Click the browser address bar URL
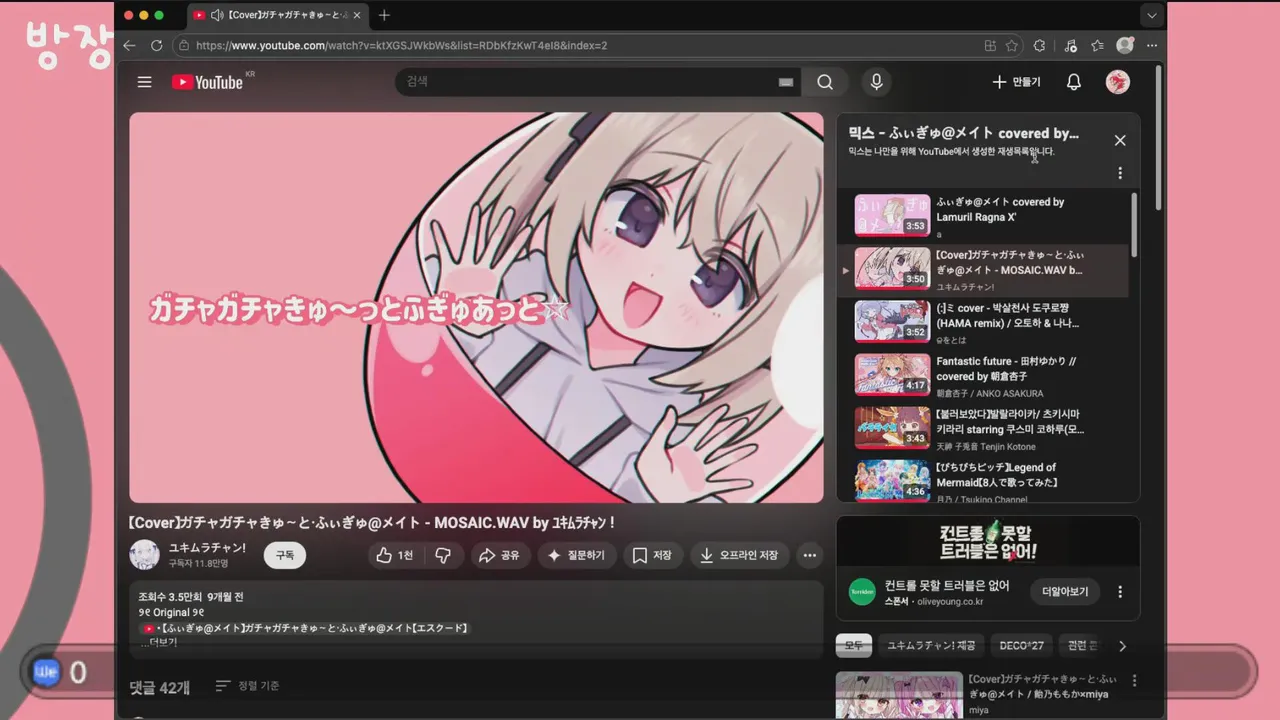1280x720 pixels. pos(401,45)
